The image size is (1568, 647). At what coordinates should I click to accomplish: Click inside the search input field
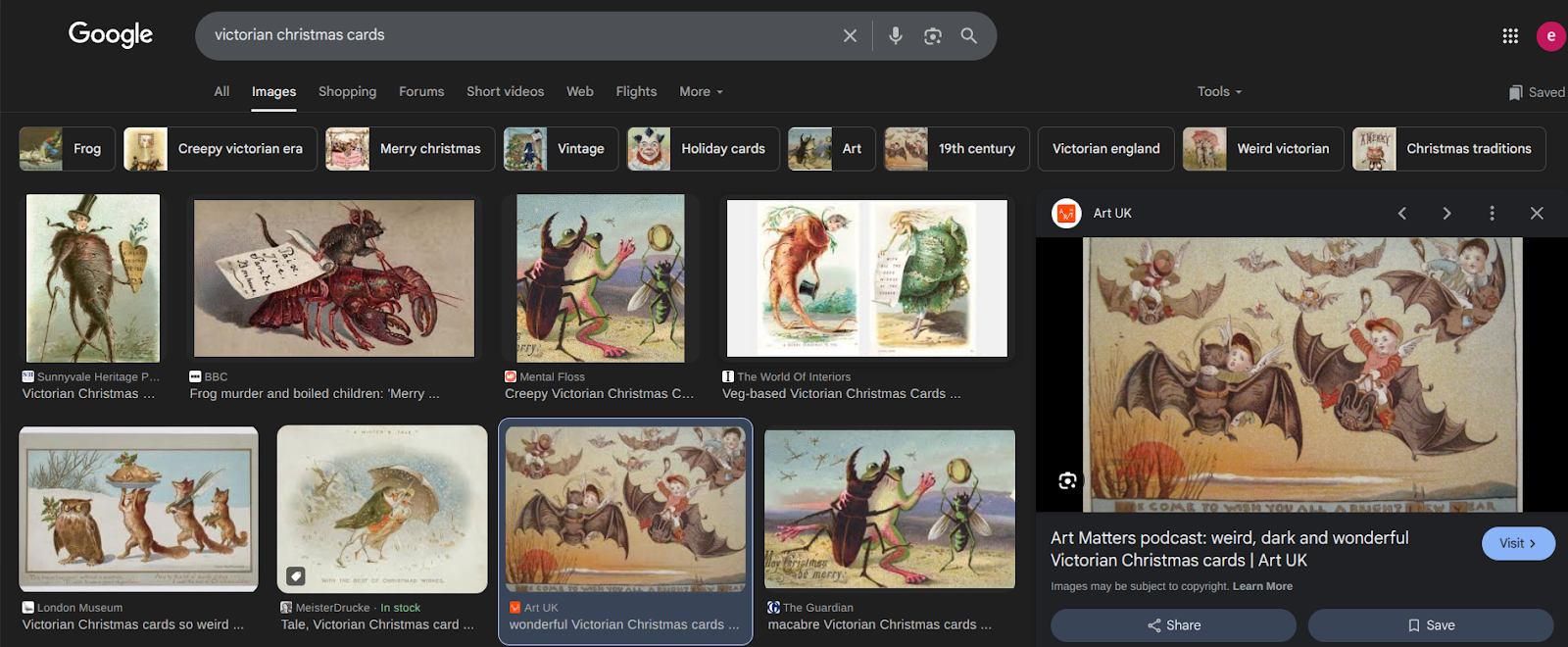[519, 35]
